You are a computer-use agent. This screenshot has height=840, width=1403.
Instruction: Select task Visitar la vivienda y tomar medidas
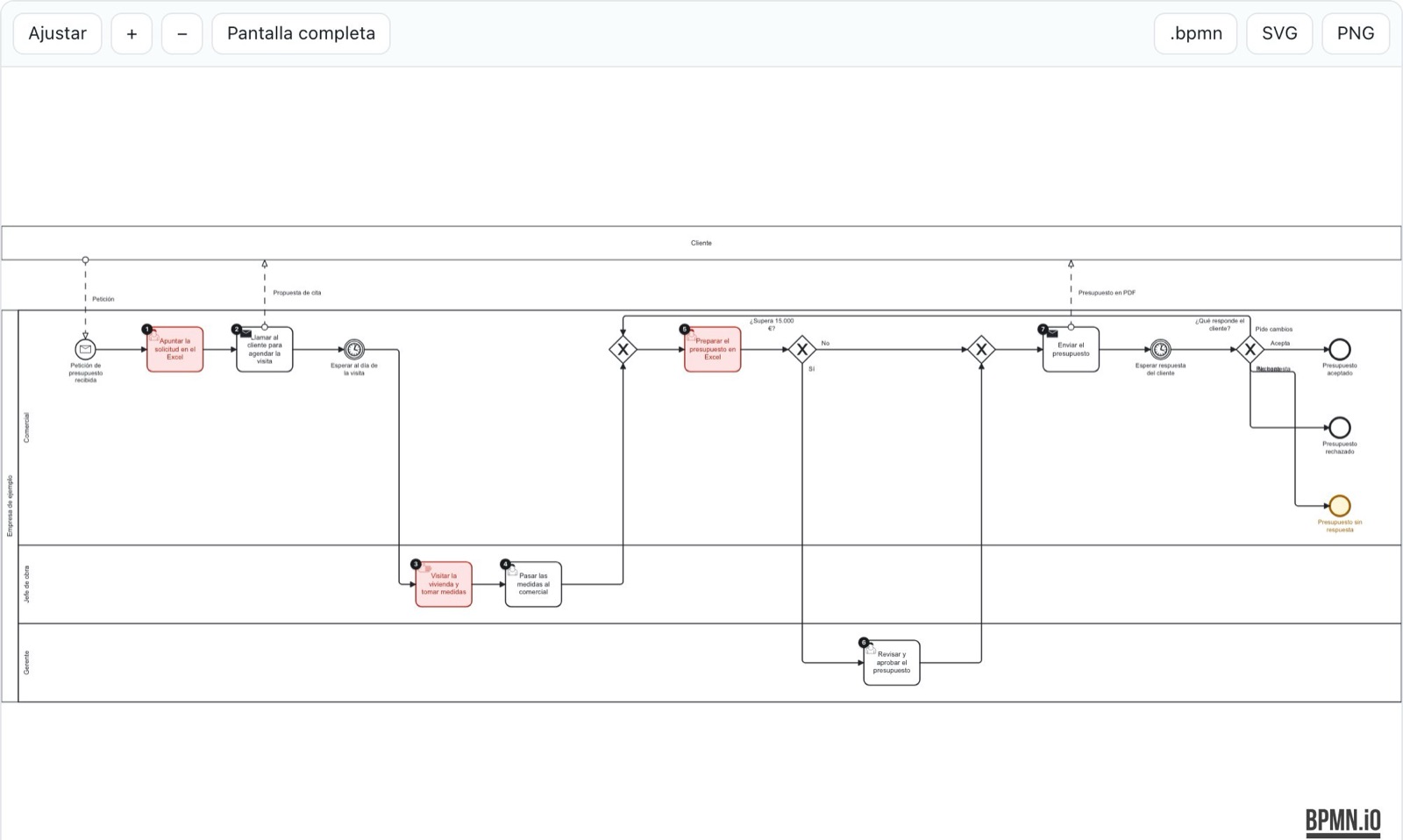pos(444,584)
